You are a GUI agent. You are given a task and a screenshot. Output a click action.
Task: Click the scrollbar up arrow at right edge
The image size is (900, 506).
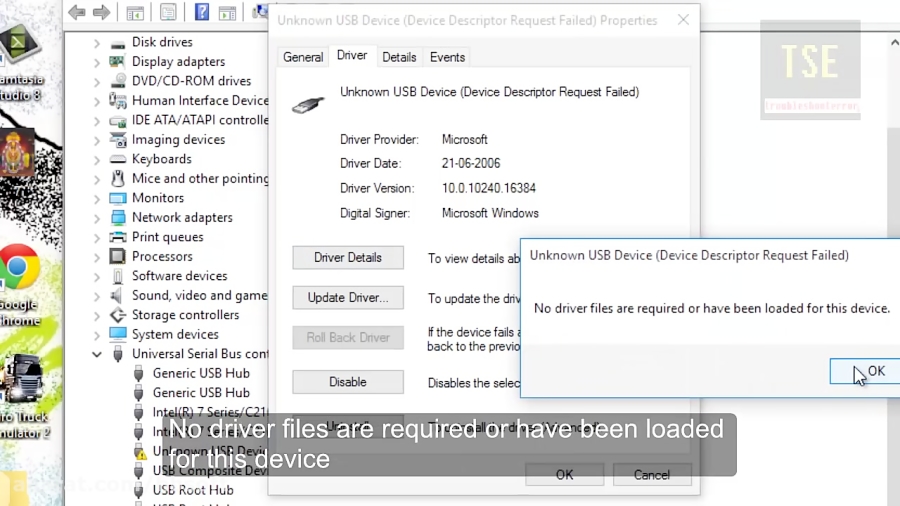point(894,42)
